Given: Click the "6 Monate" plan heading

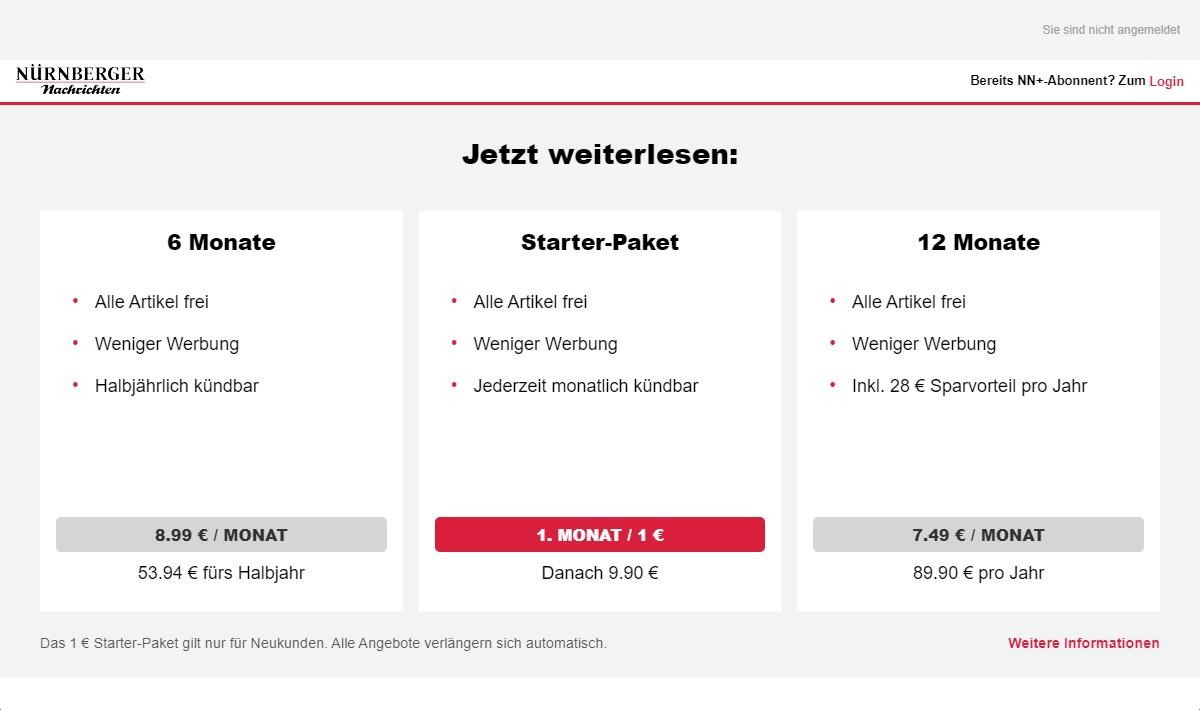Looking at the screenshot, I should pos(221,242).
